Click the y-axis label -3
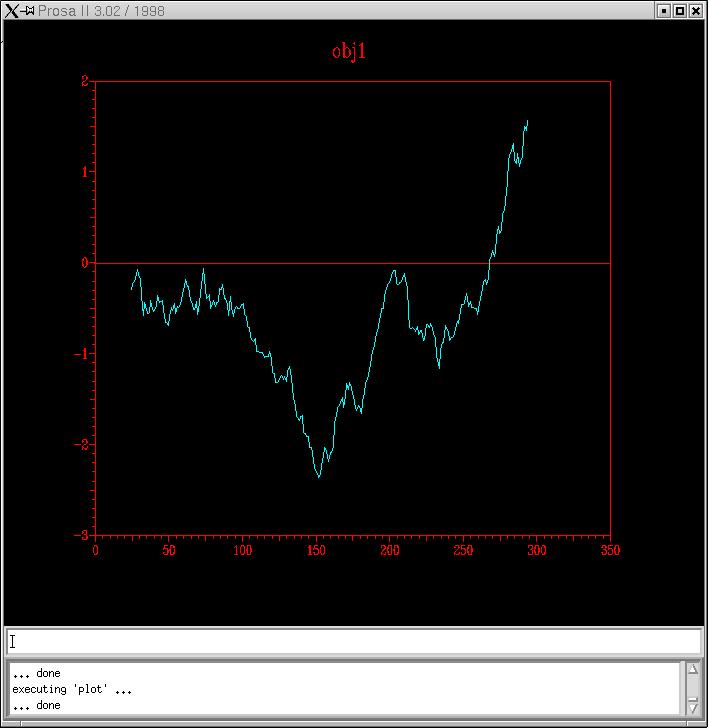Viewport: 708px width, 728px height. click(x=82, y=535)
